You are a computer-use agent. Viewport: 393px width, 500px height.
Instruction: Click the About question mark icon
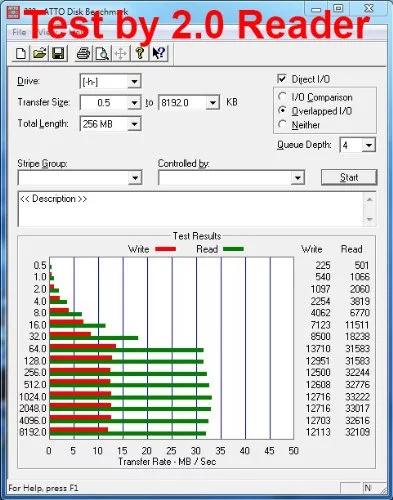[x=140, y=53]
